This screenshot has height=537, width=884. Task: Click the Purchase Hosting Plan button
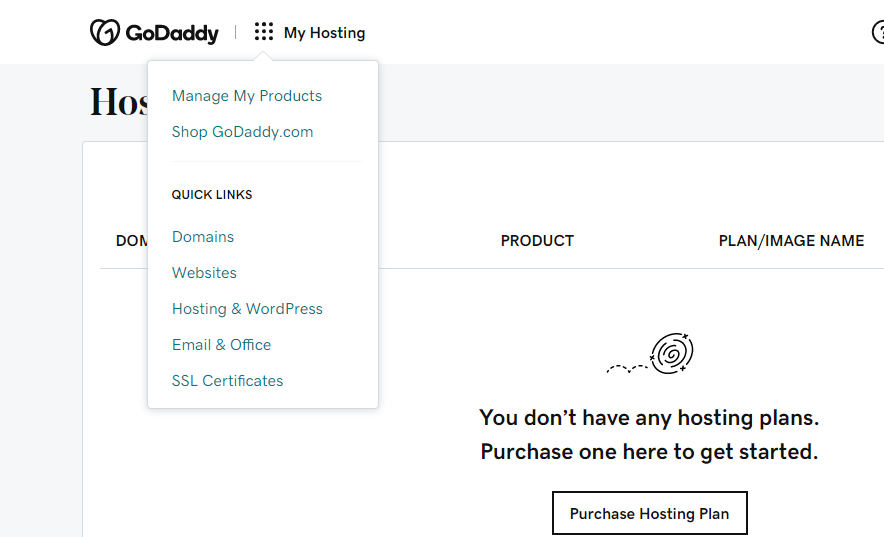649,513
